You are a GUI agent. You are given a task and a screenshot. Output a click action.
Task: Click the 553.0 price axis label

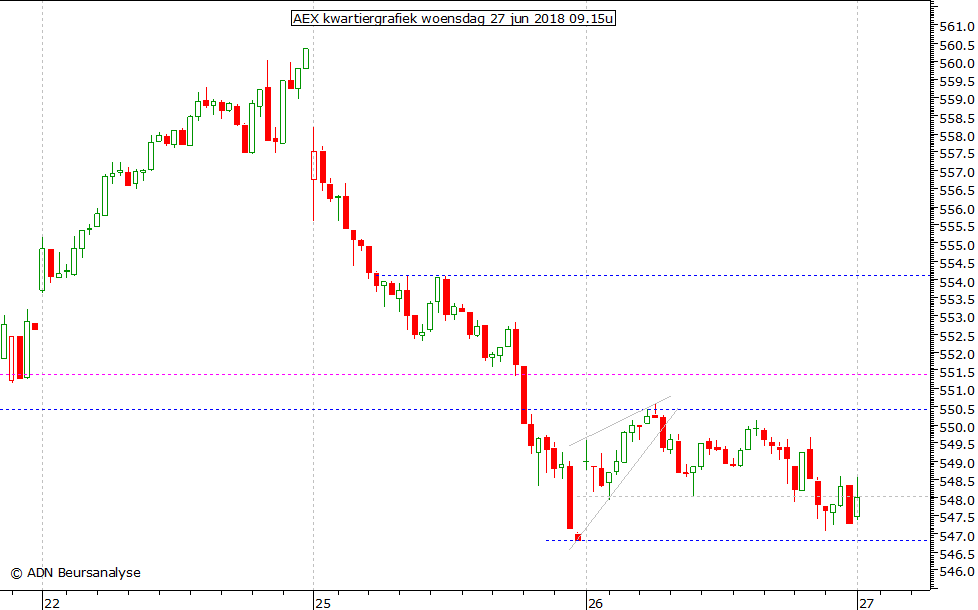(957, 318)
